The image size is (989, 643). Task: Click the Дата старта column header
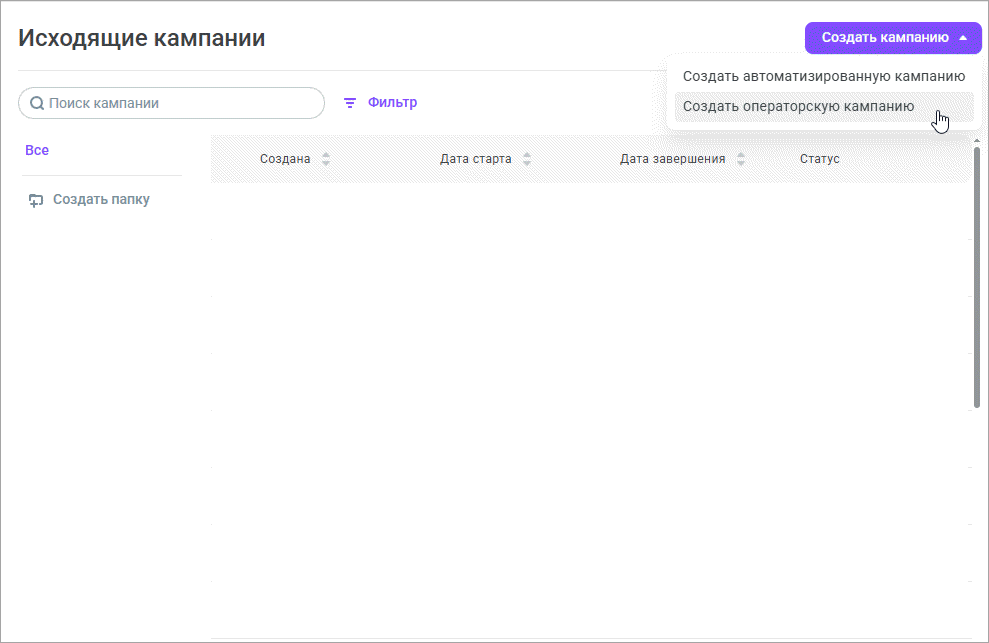pyautogui.click(x=476, y=159)
